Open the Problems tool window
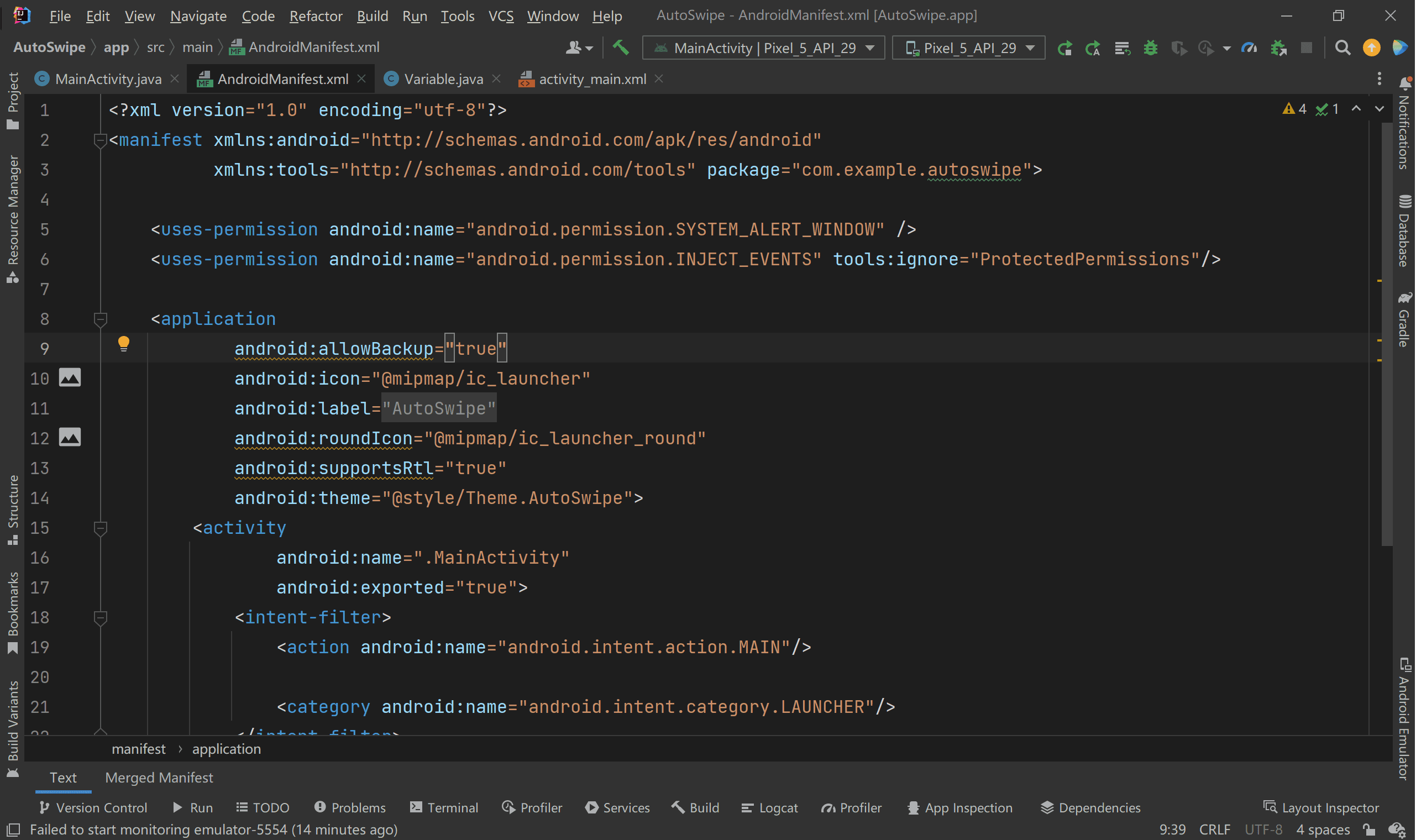 coord(350,808)
